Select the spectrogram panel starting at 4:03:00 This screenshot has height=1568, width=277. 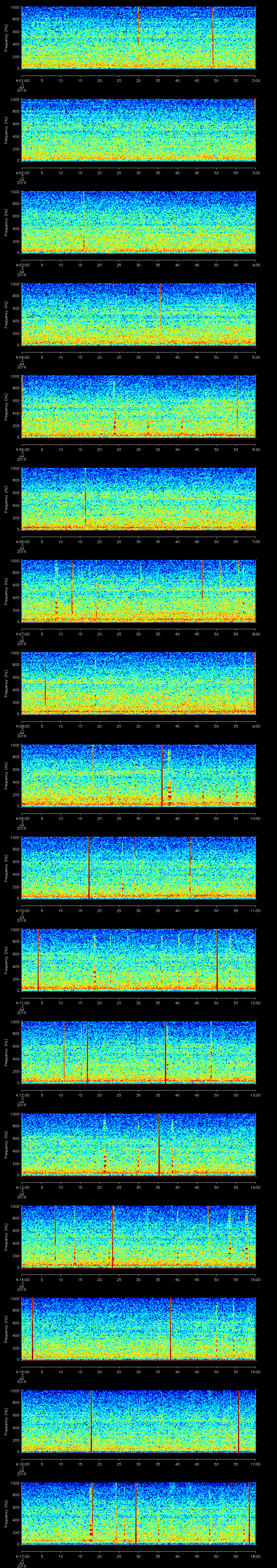click(138, 222)
